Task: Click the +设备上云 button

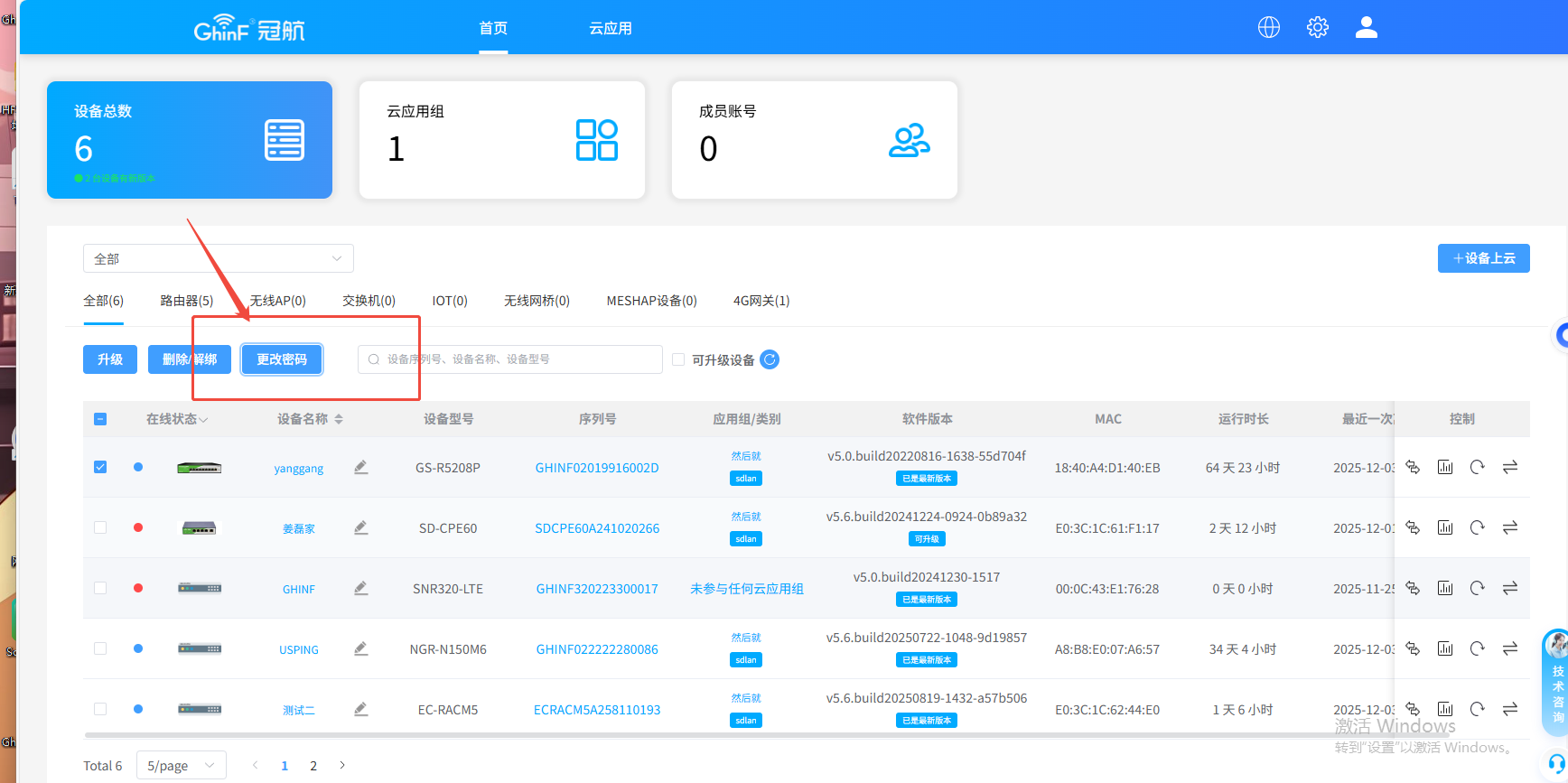Action: (1483, 258)
